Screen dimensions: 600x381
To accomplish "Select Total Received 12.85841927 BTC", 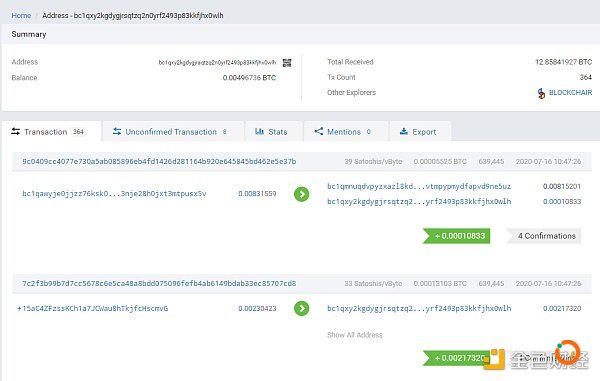I will pos(563,62).
